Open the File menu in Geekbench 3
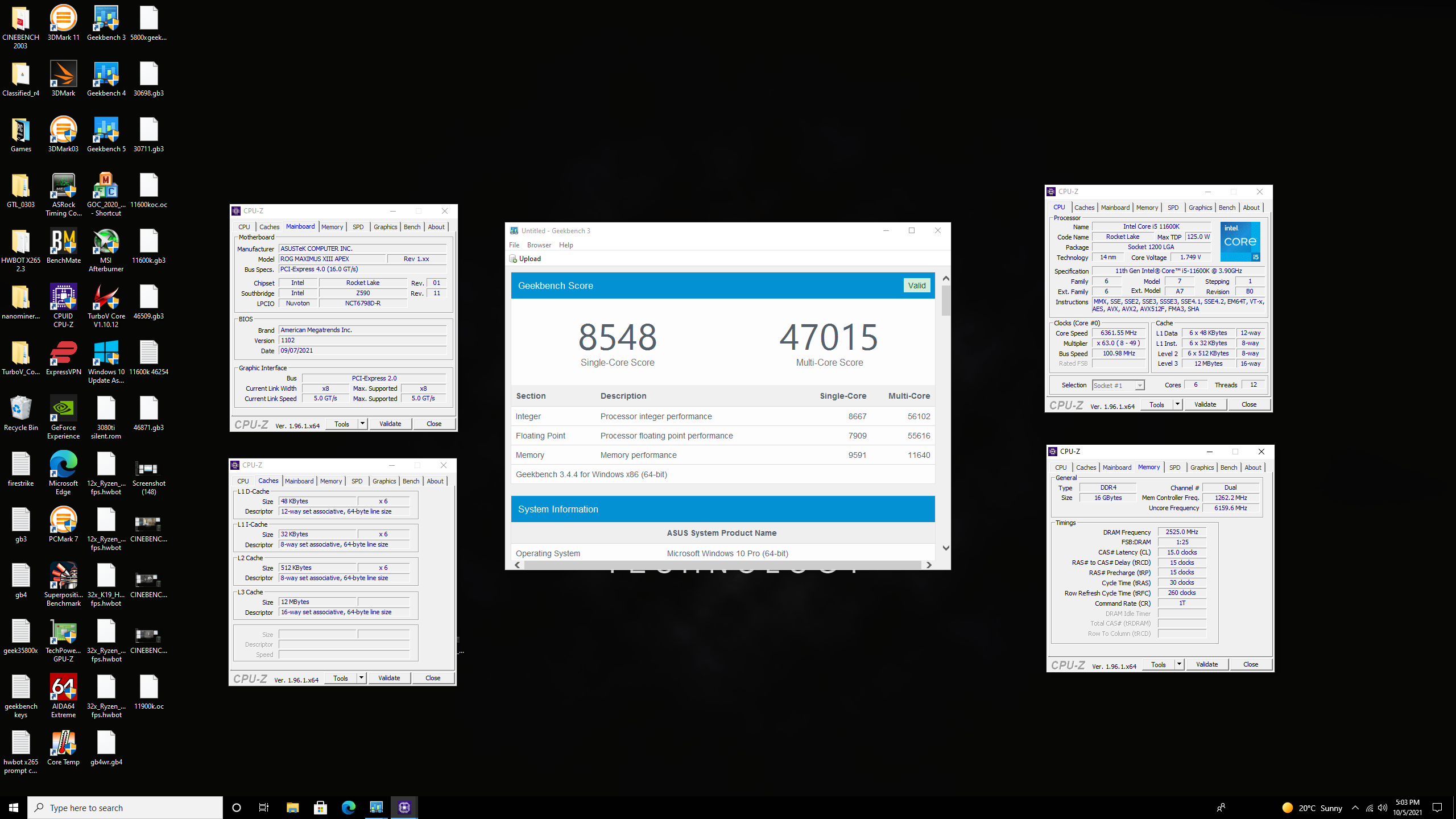Image resolution: width=1456 pixels, height=819 pixels. [514, 245]
